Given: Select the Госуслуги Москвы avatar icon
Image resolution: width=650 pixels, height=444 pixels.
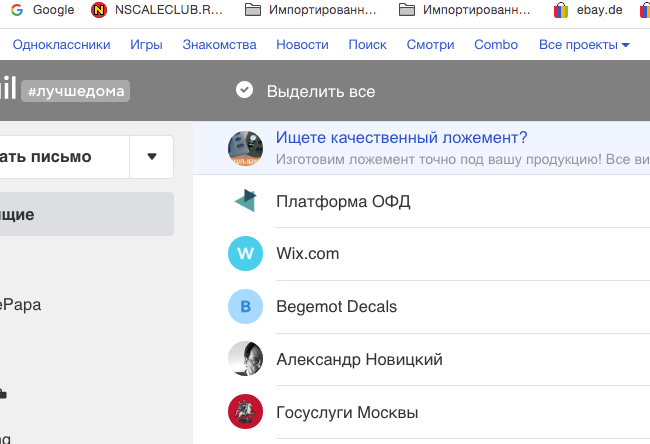Looking at the screenshot, I should pyautogui.click(x=245, y=411).
